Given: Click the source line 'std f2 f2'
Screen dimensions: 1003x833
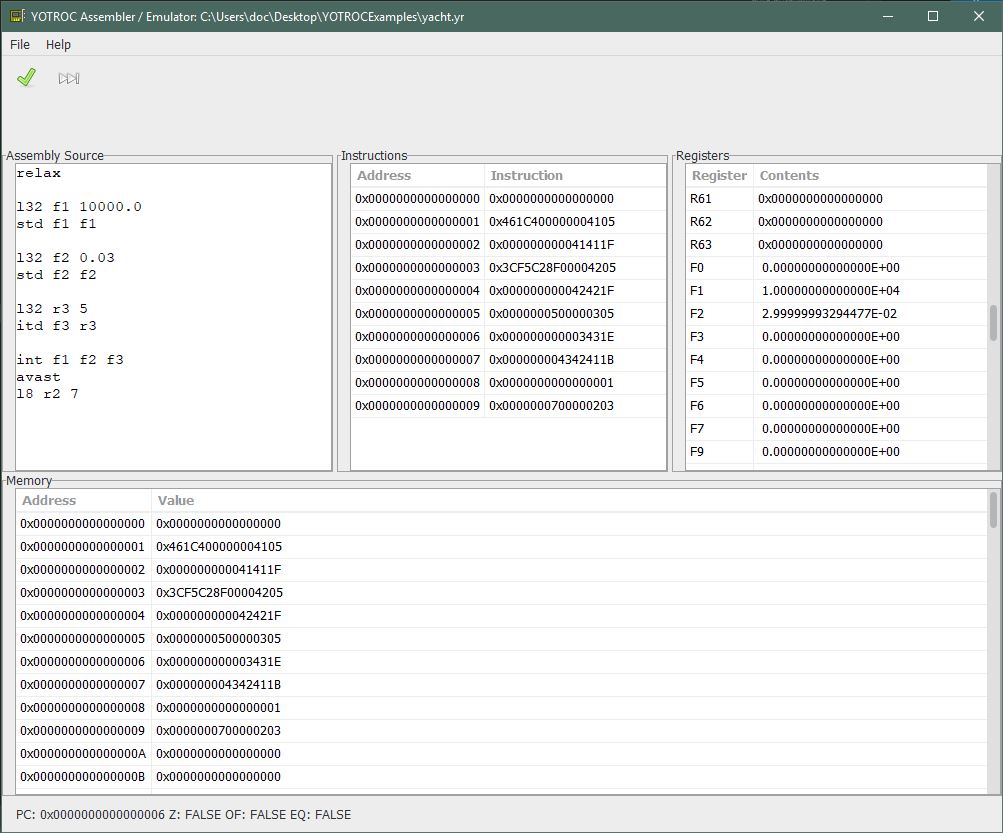Looking at the screenshot, I should [x=56, y=275].
